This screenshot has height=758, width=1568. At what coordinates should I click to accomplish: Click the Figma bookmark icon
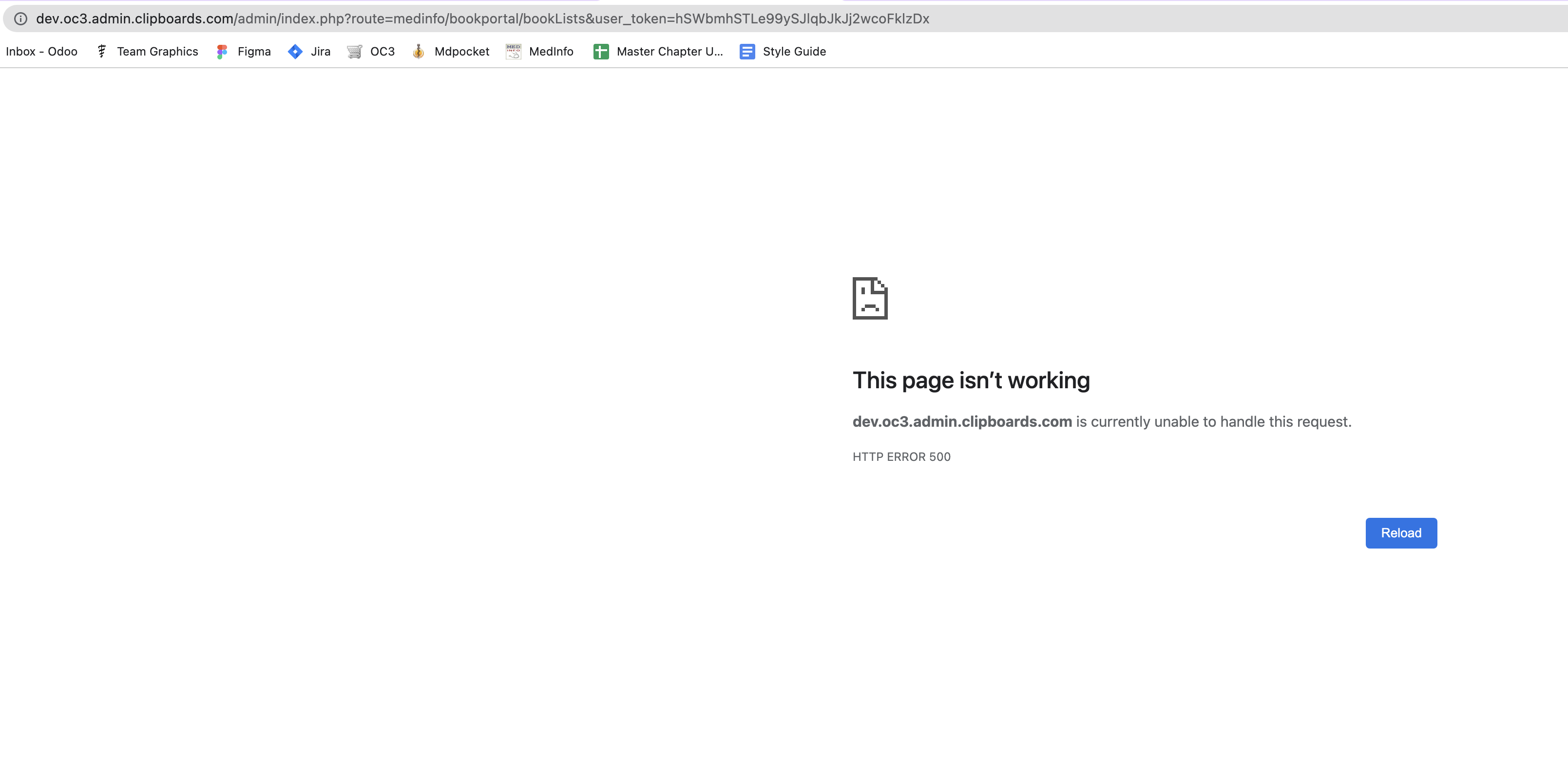point(222,52)
